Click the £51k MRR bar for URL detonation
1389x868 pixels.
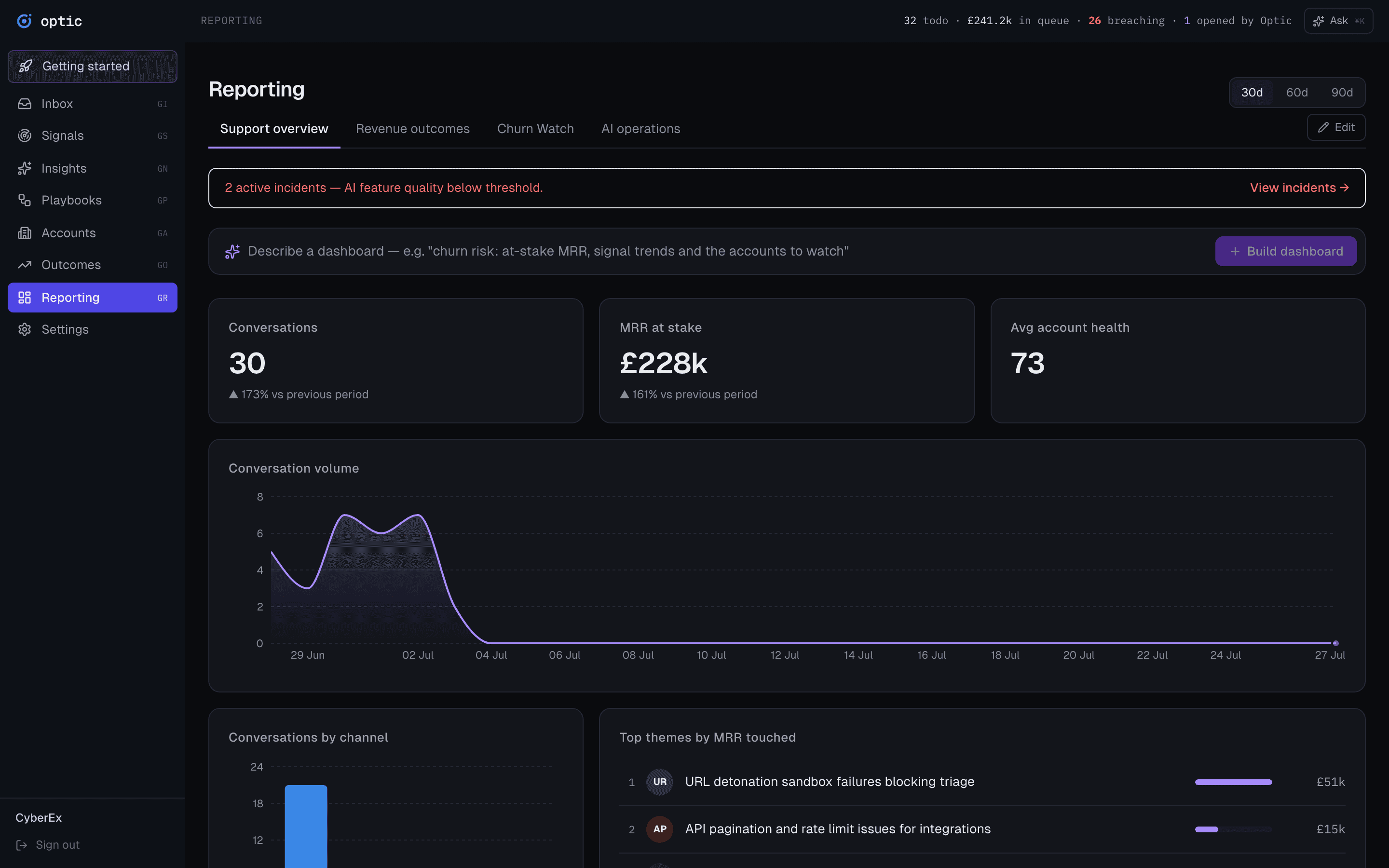pyautogui.click(x=1233, y=782)
